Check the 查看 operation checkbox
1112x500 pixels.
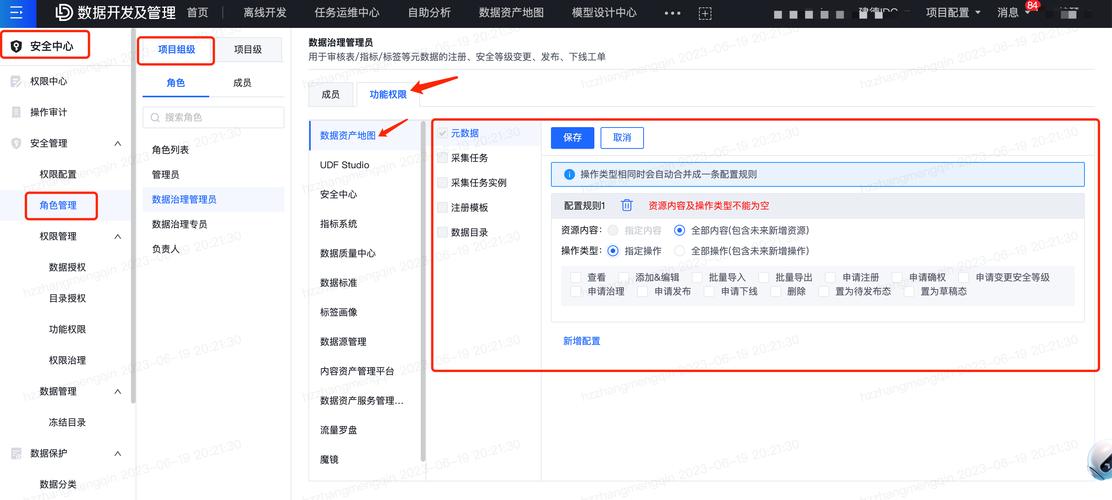(575, 277)
